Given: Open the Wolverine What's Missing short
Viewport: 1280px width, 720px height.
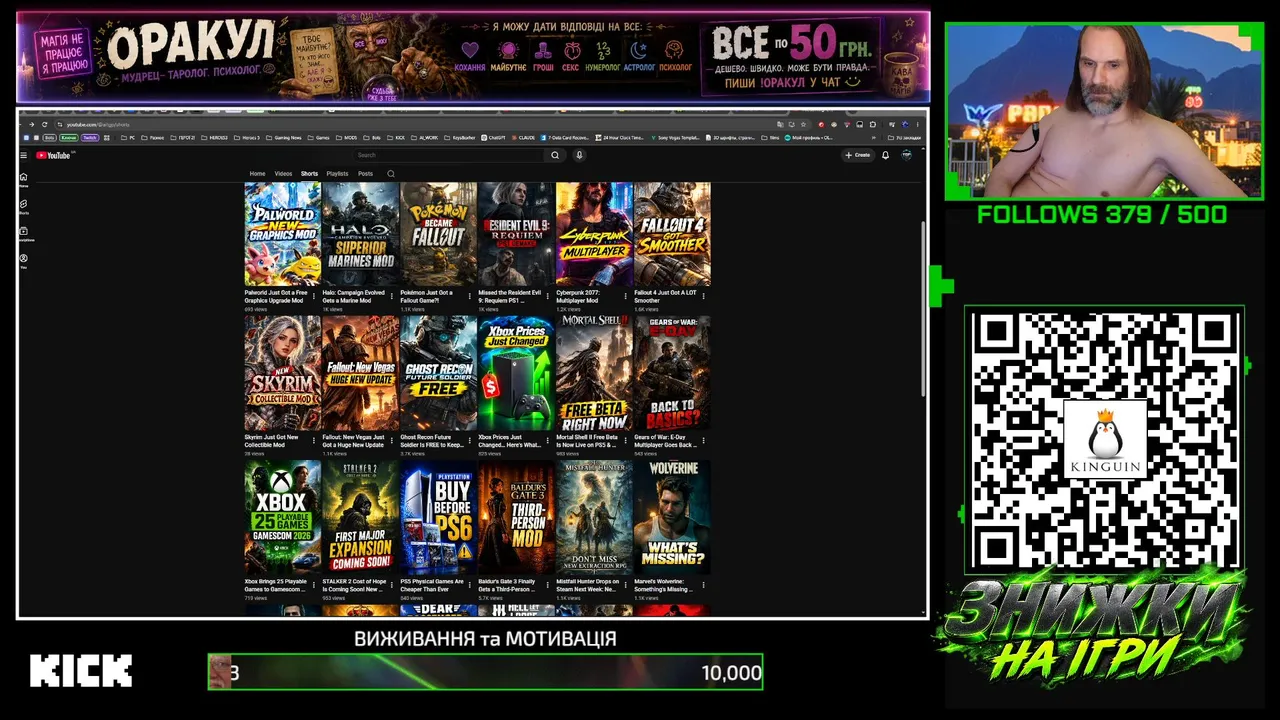Looking at the screenshot, I should (672, 517).
